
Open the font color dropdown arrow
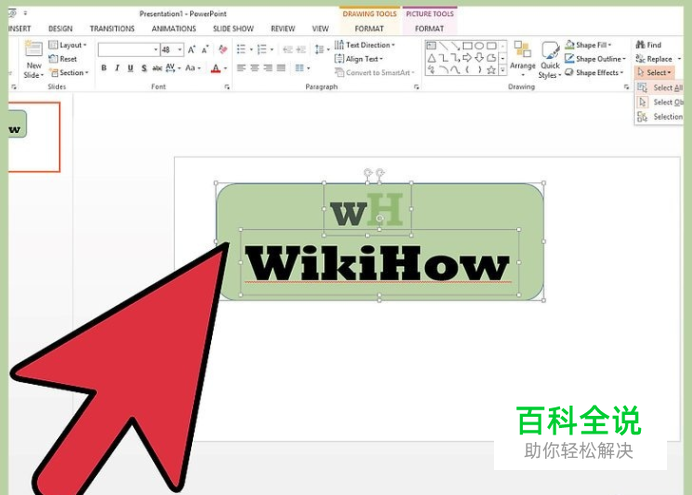pos(226,68)
